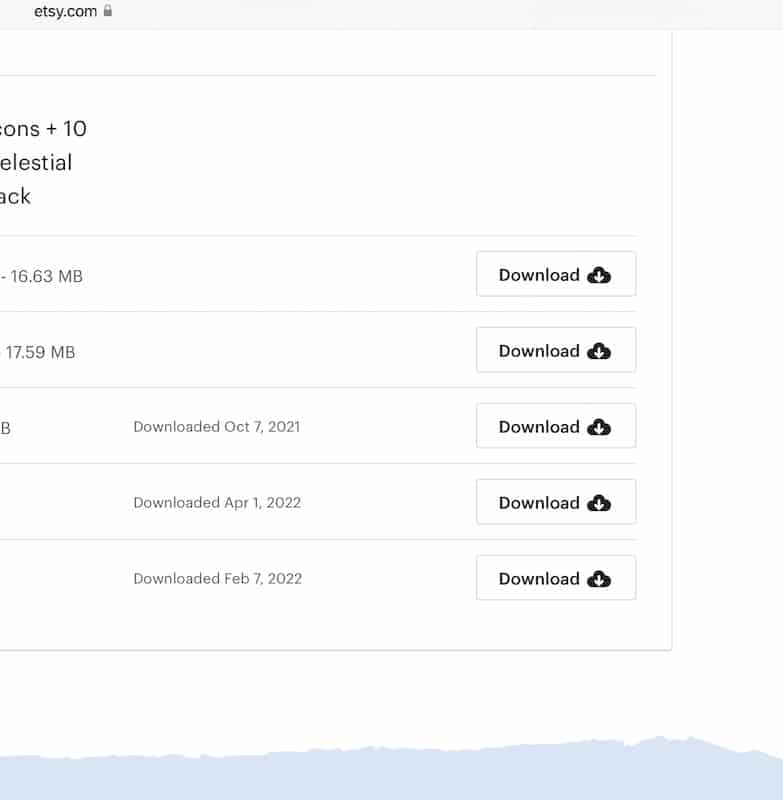Click the partial "B" size text in third row
Viewport: 783px width, 800px height.
(x=5, y=428)
